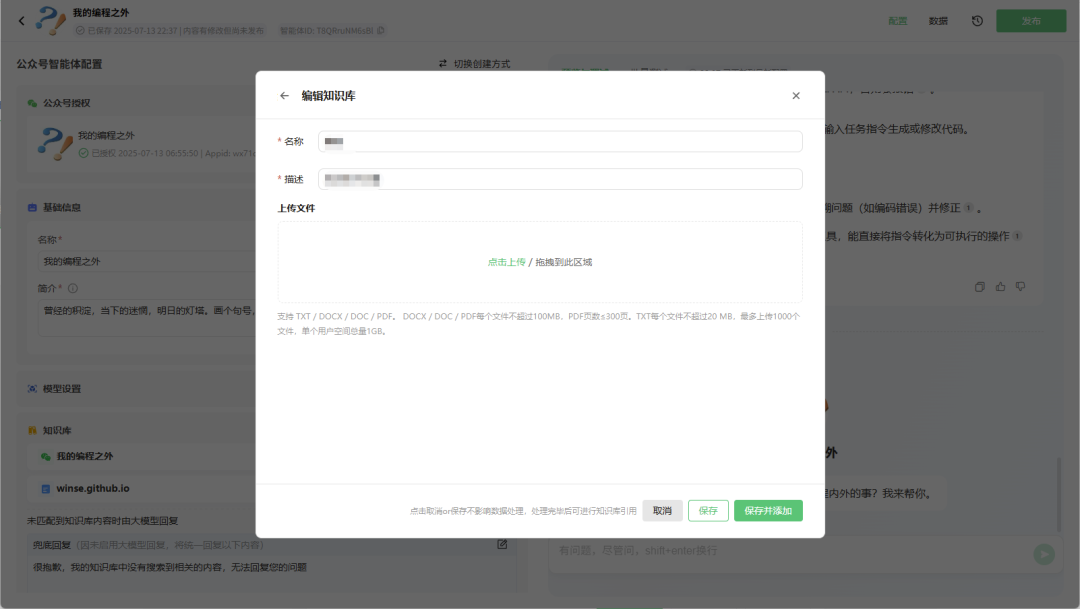Close the 编辑知识库 dialog with X
Screen dimensions: 1080x609
796,95
